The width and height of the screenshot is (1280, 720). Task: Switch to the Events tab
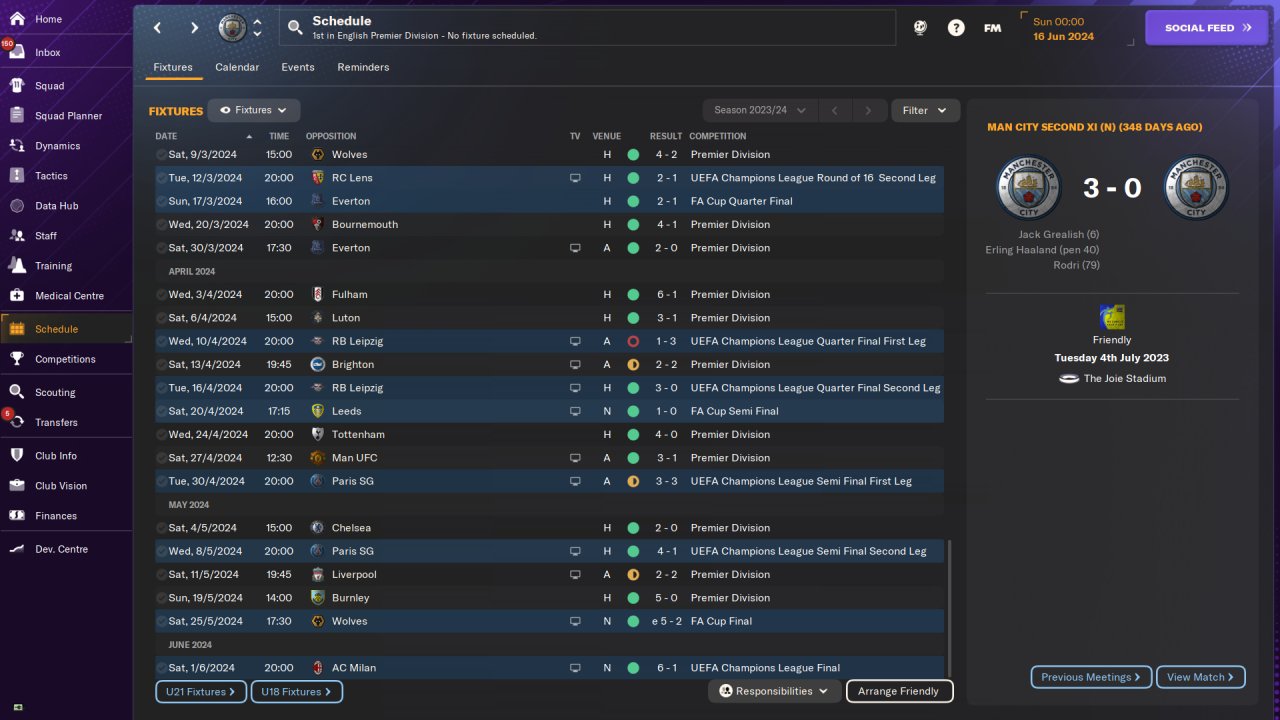tap(298, 67)
